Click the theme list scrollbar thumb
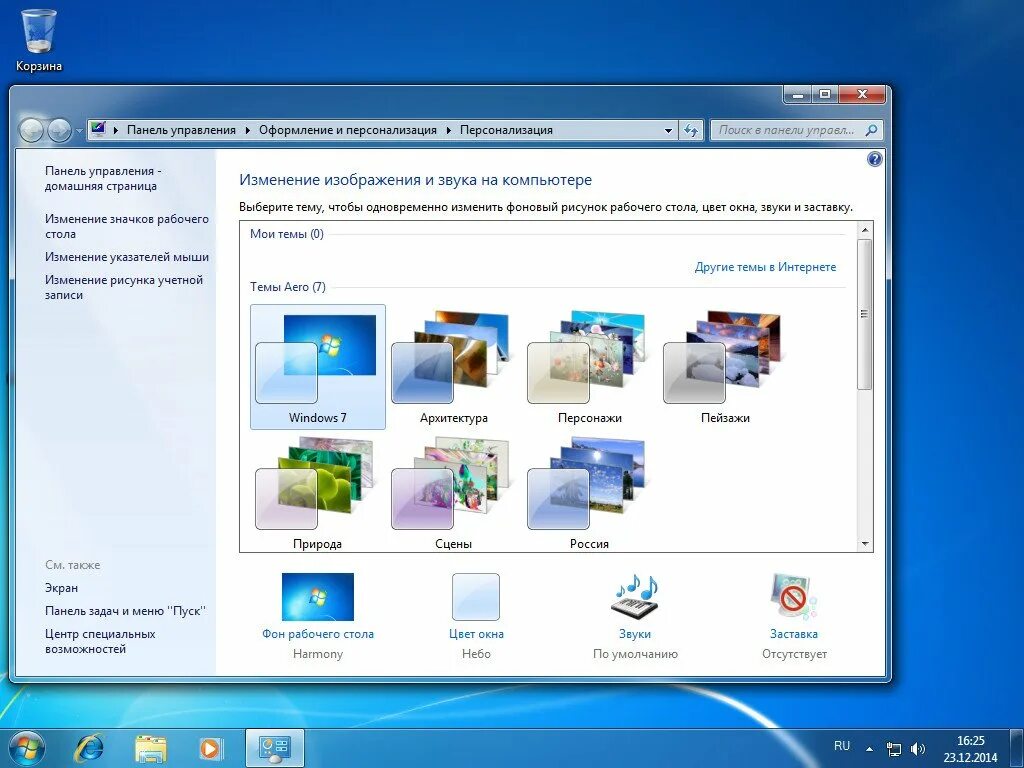Viewport: 1024px width, 768px height. pyautogui.click(x=865, y=314)
